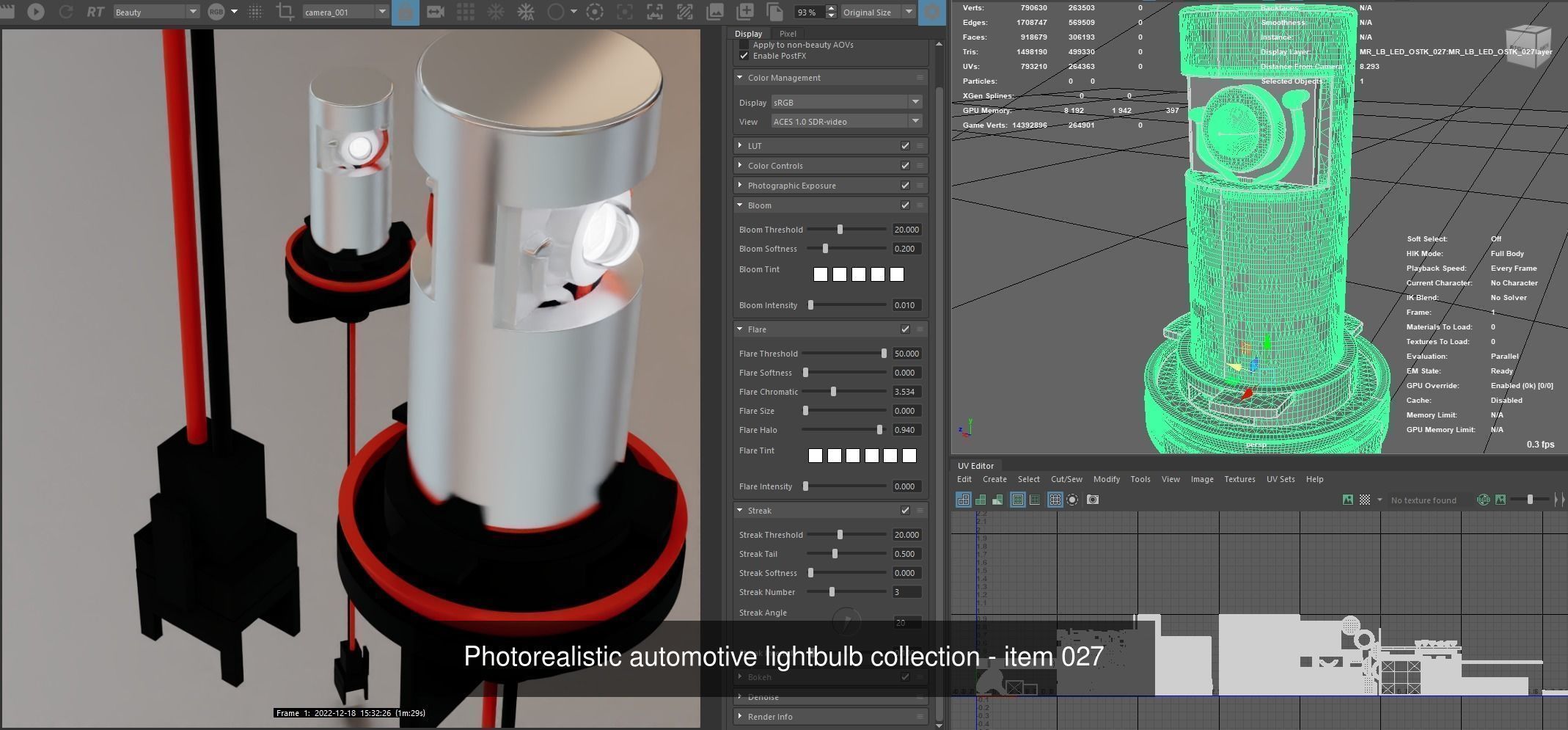Open the Original Size dropdown
1568x730 pixels.
877,12
